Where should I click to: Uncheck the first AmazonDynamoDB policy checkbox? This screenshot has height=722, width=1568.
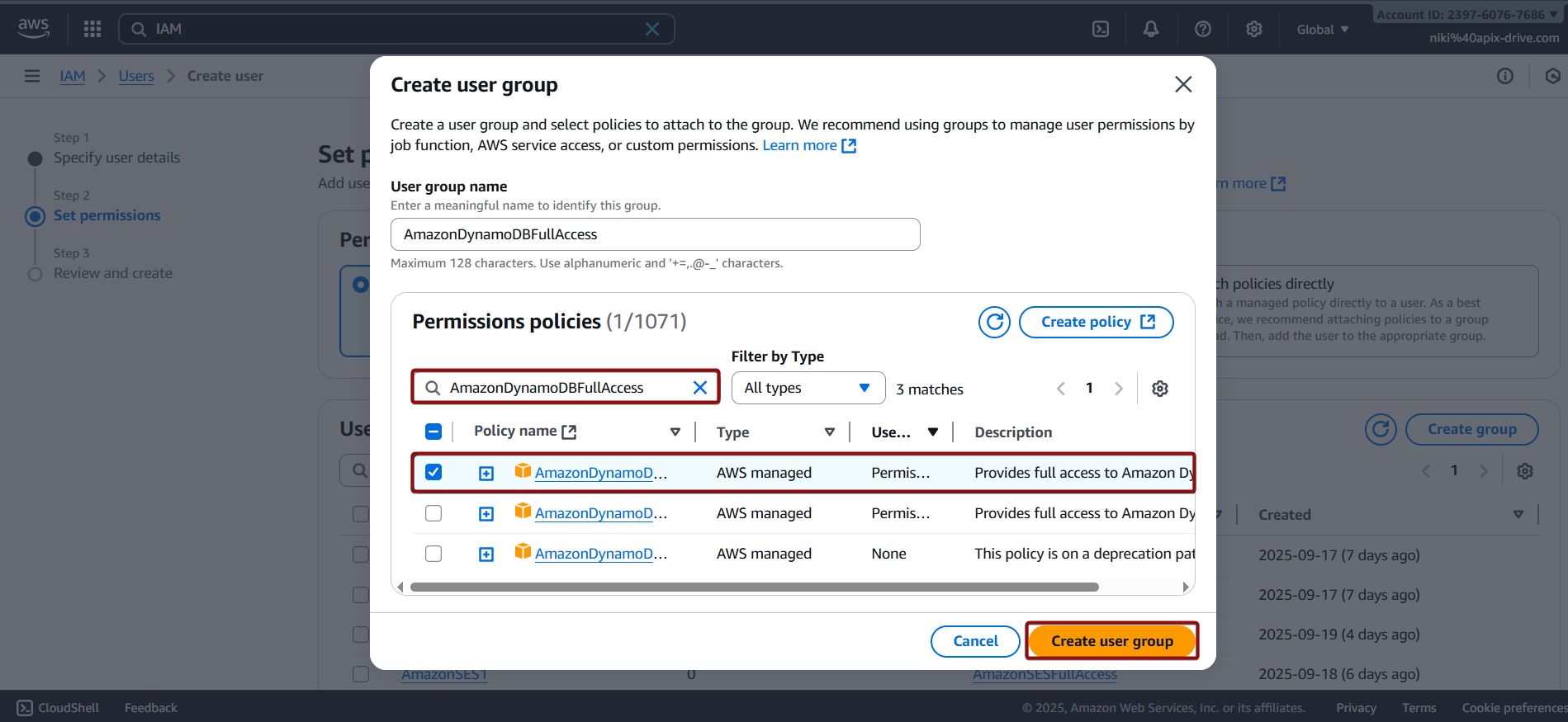433,473
